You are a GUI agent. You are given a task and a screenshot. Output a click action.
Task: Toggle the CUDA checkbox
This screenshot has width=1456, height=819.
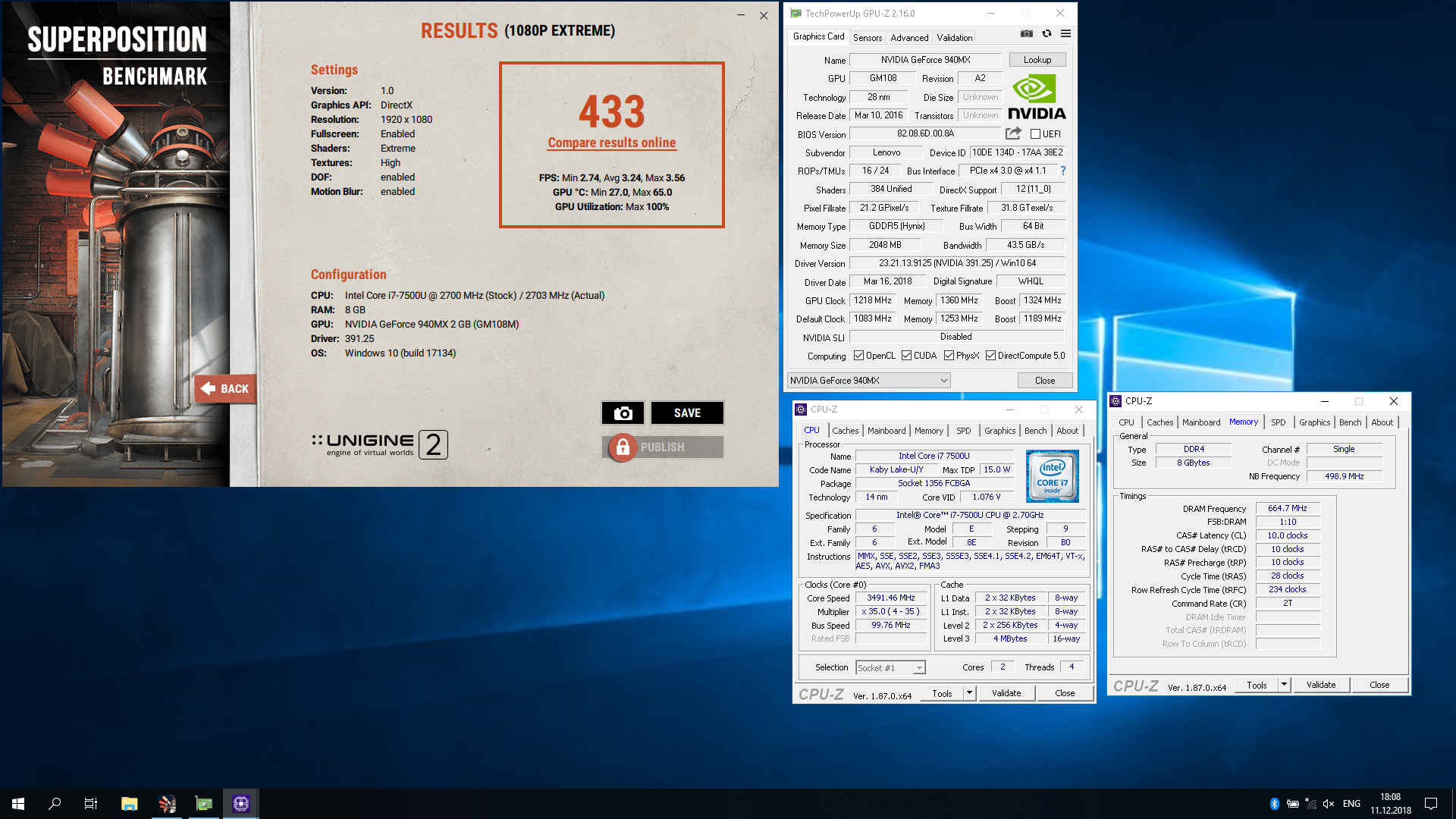coord(906,356)
